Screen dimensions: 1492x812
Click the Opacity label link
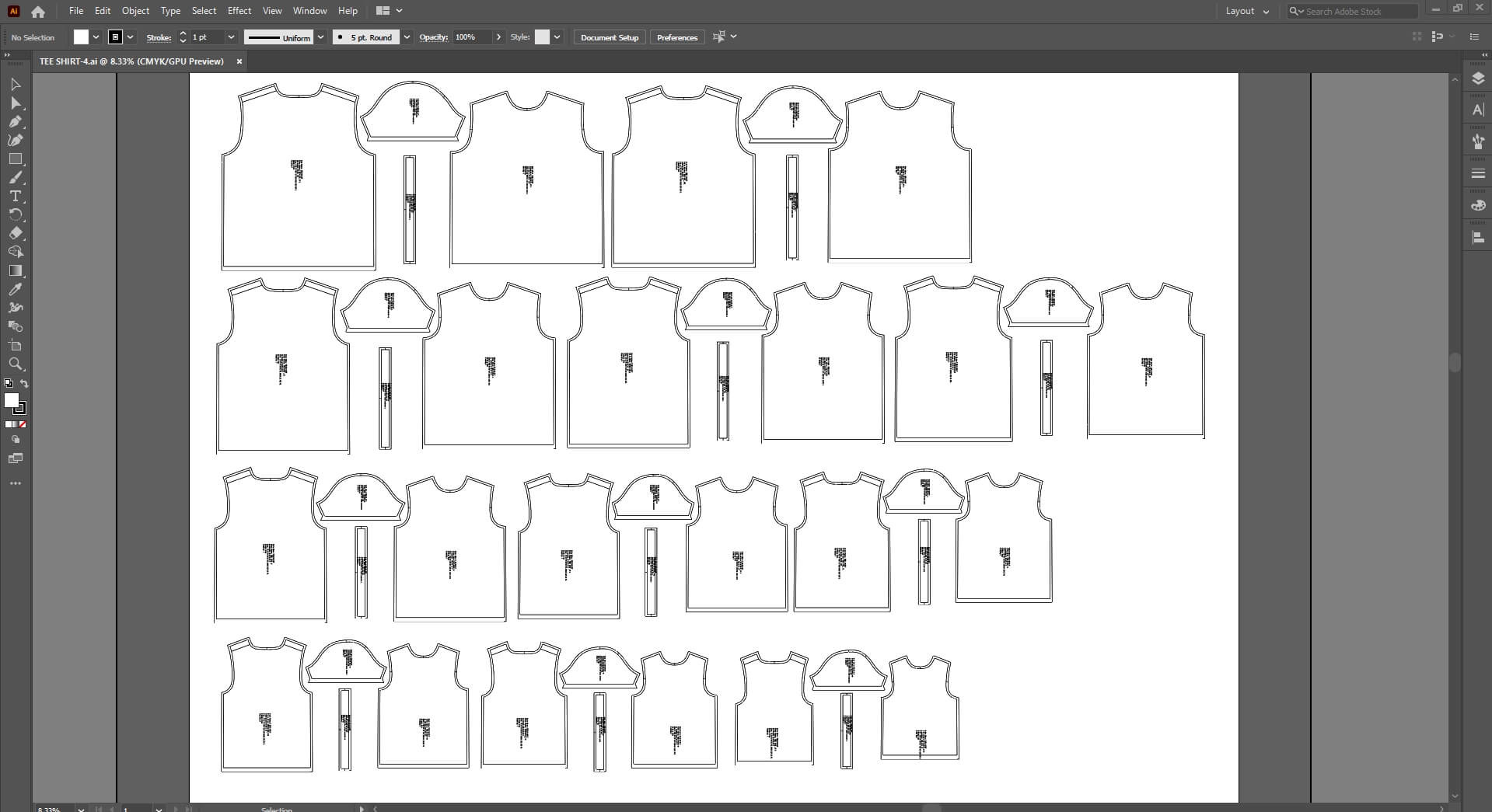(x=433, y=37)
